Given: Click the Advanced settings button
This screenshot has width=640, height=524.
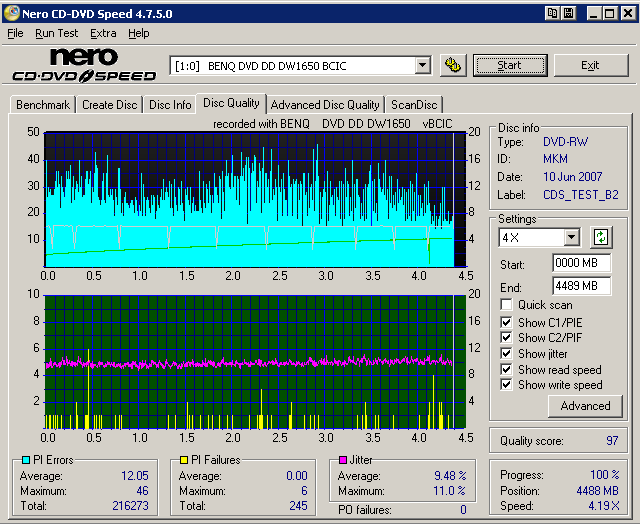Looking at the screenshot, I should [x=585, y=406].
